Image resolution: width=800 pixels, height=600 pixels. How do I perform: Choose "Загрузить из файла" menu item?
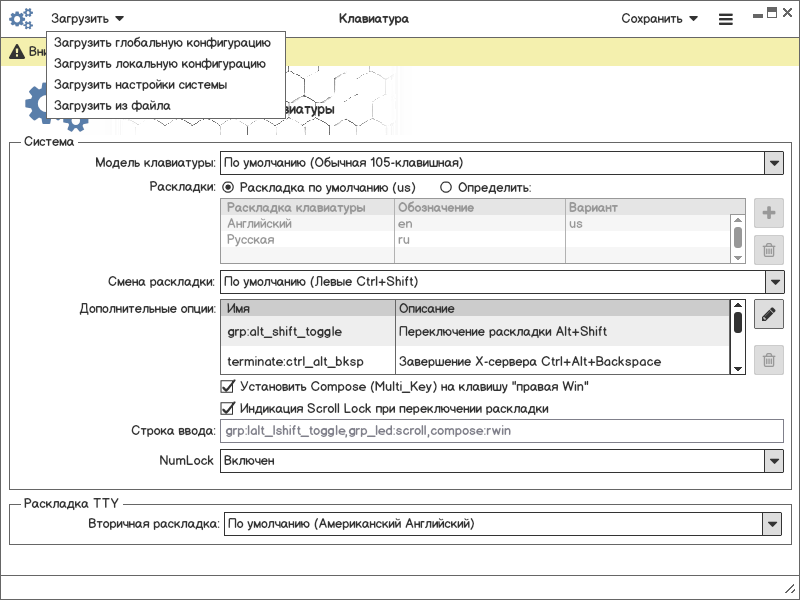[x=112, y=105]
